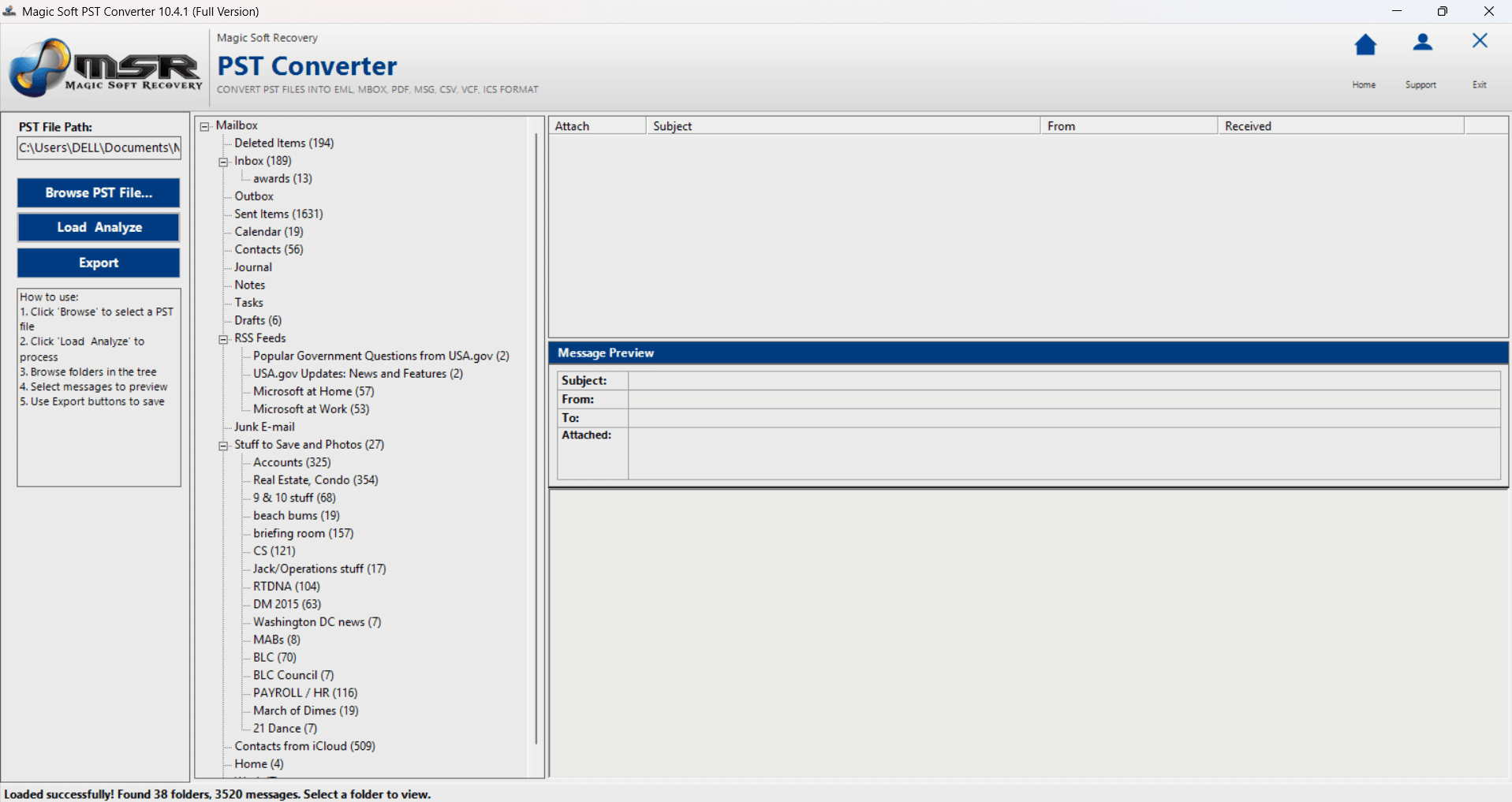The height and width of the screenshot is (802, 1512).
Task: Select the Home (4) folder
Action: [x=259, y=764]
